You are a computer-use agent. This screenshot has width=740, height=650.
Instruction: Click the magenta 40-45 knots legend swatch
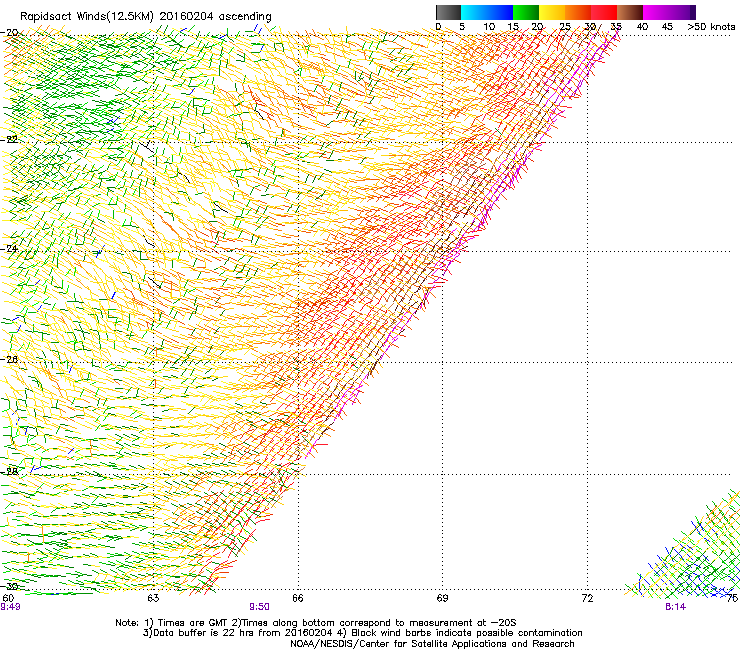click(656, 12)
